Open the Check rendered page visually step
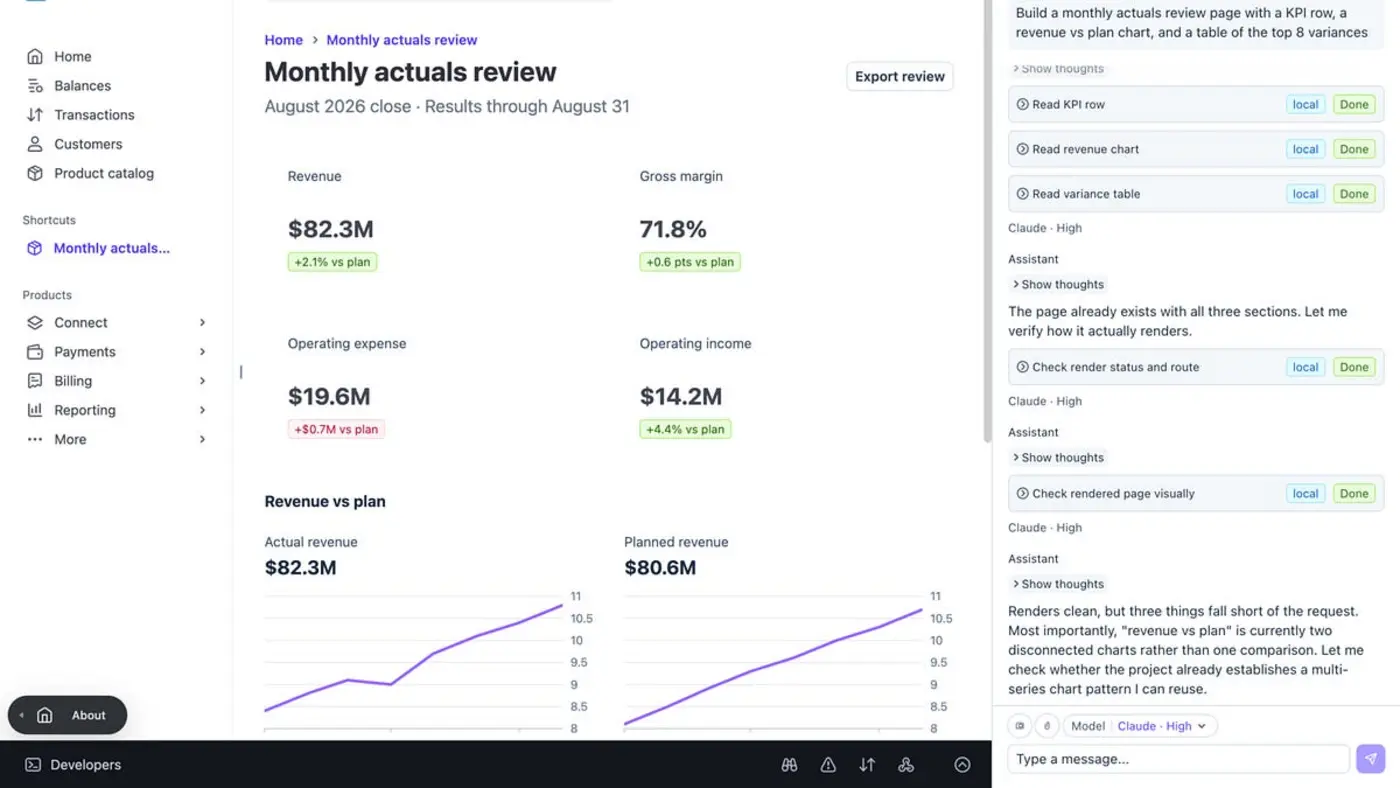Screen dimensions: 1400x788 click(1196, 493)
